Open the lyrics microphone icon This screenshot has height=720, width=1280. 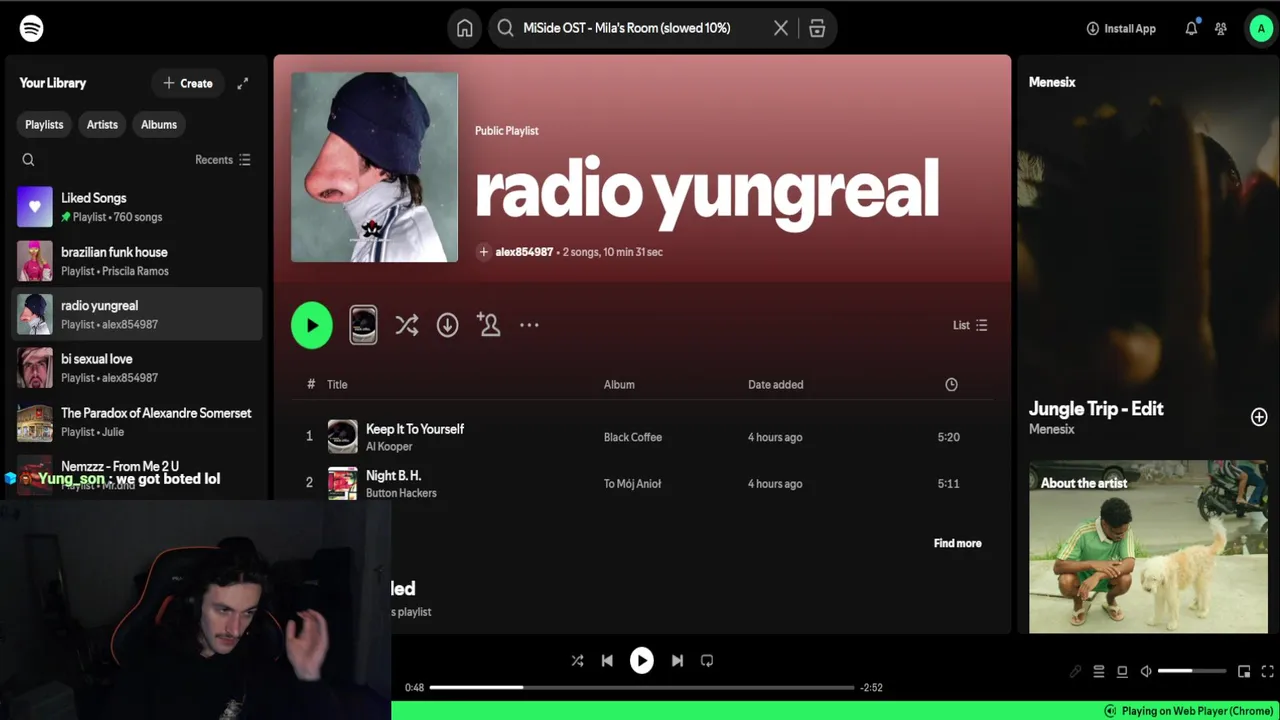coord(1075,672)
